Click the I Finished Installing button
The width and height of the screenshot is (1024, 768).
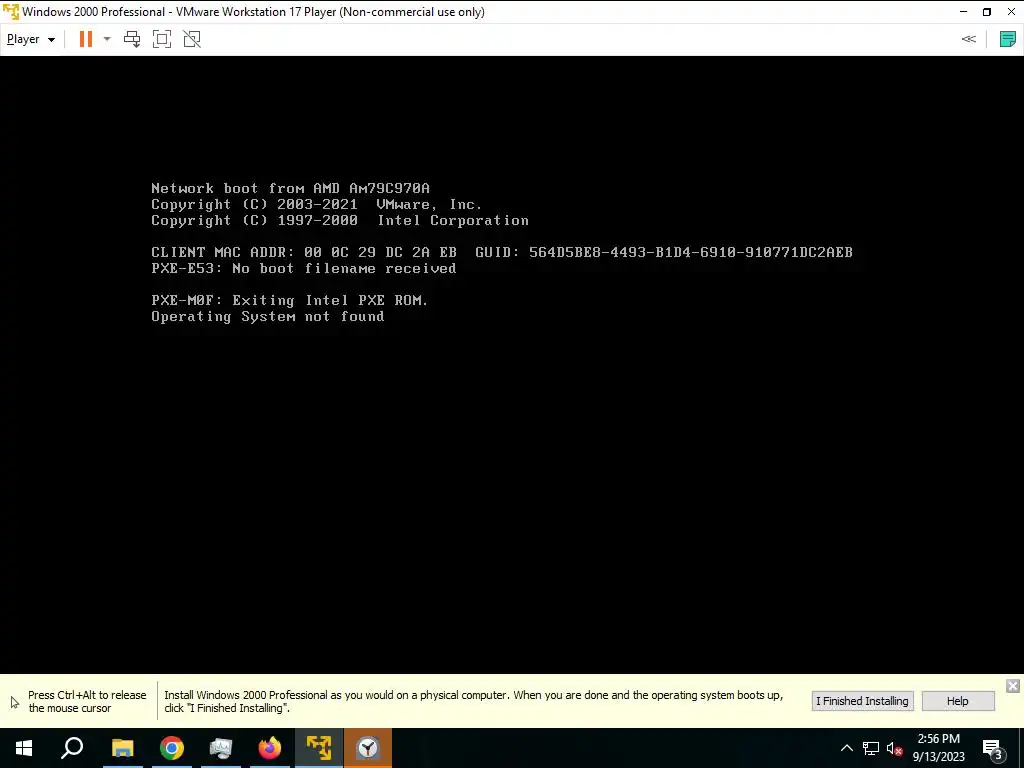[862, 701]
